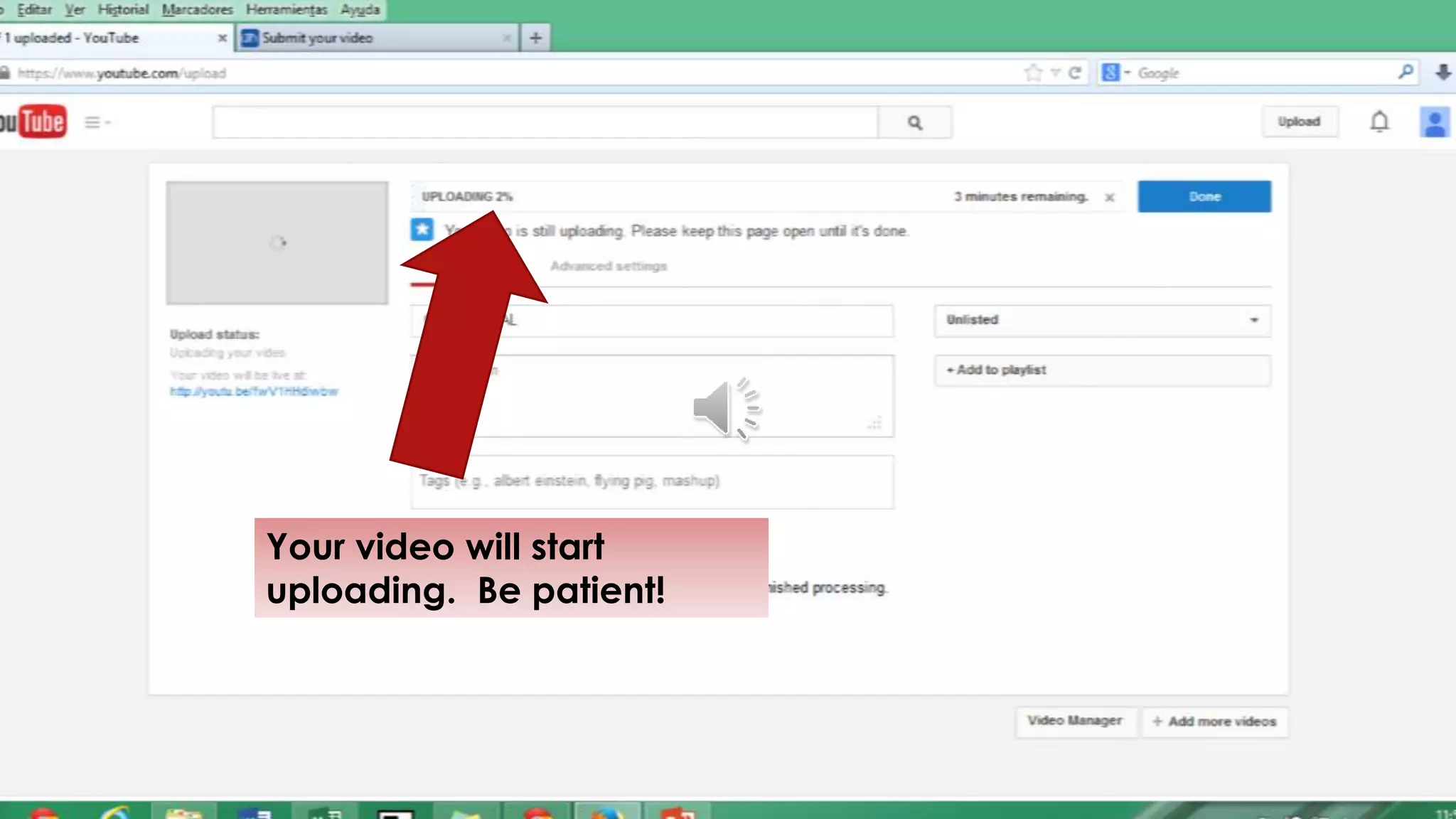
Task: Click + Add to playlist
Action: point(1103,370)
